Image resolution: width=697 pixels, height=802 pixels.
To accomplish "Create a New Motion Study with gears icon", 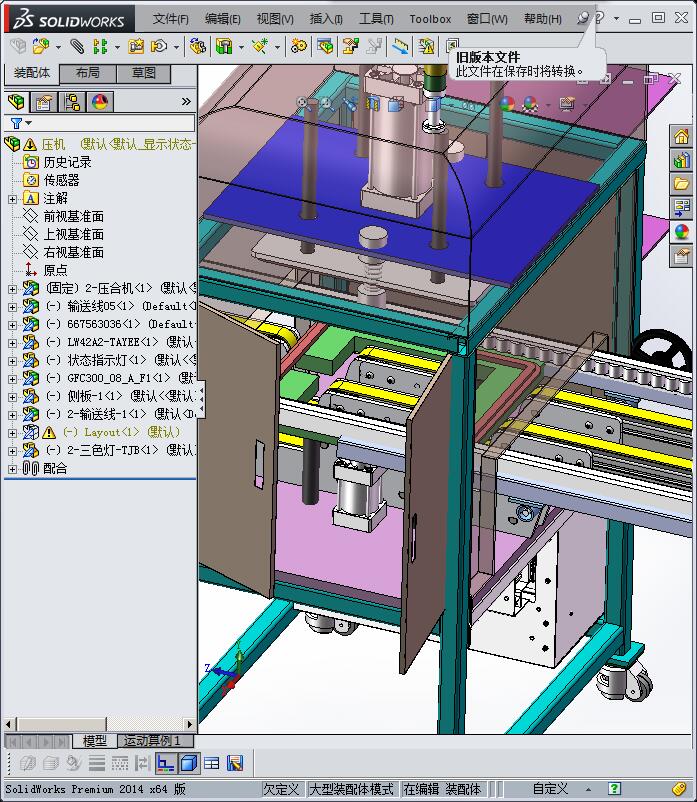I will pos(299,47).
